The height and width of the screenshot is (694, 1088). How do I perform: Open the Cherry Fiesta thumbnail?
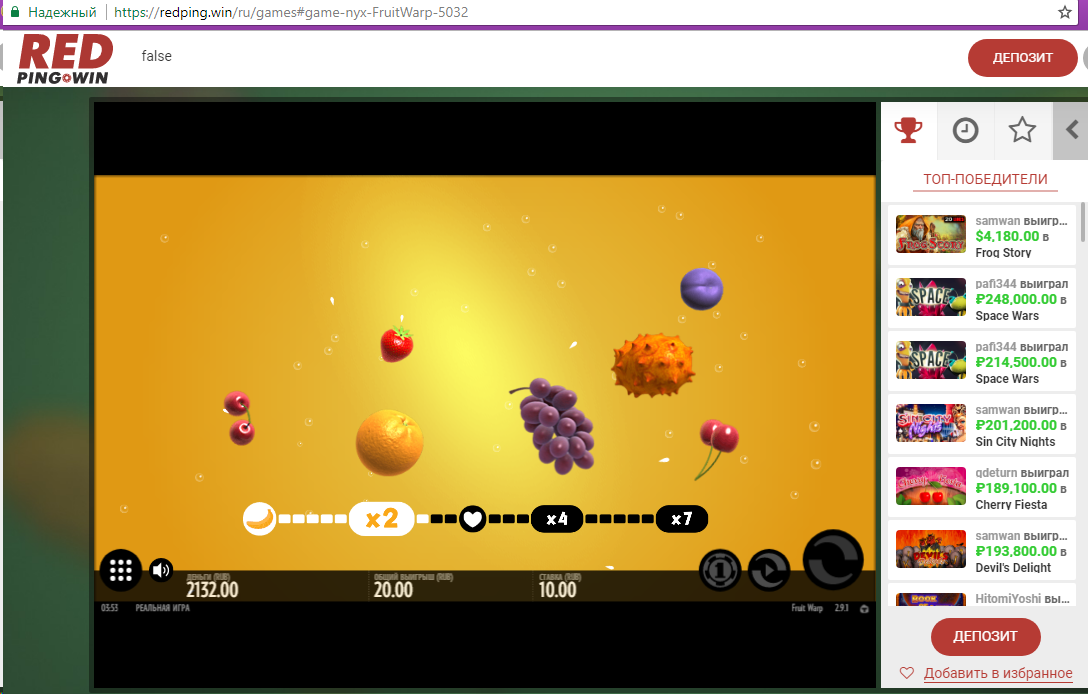coord(930,486)
